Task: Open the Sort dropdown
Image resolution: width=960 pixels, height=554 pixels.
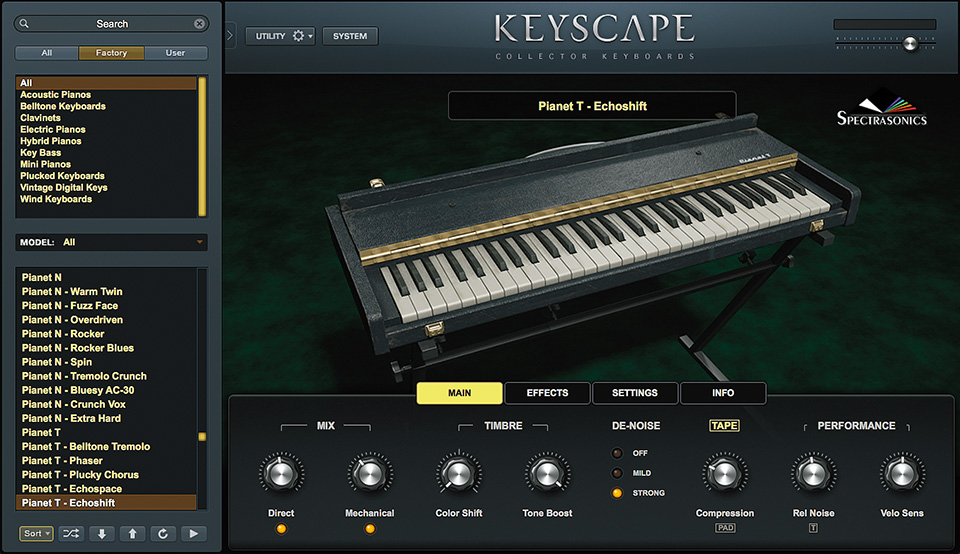Action: [36, 534]
